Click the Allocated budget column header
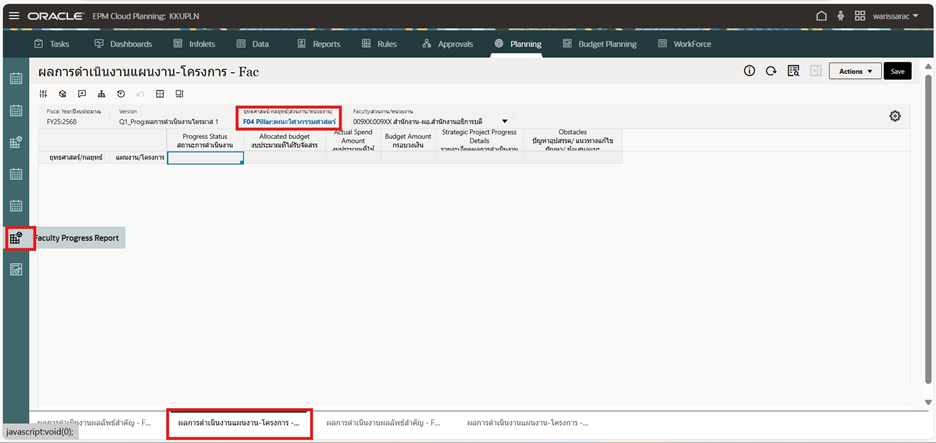This screenshot has height=443, width=936. [x=285, y=140]
